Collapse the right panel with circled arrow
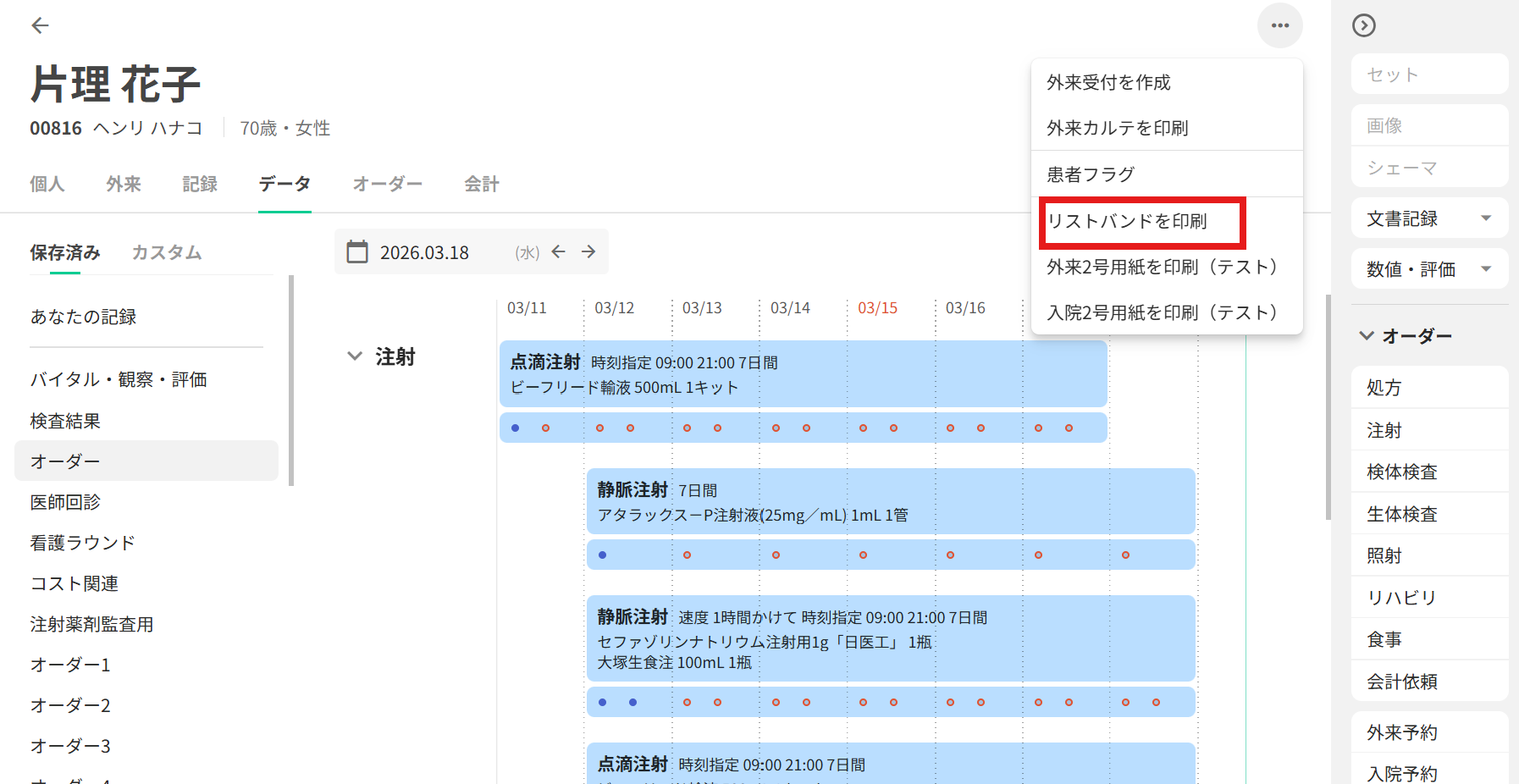The image size is (1519, 784). [1364, 25]
